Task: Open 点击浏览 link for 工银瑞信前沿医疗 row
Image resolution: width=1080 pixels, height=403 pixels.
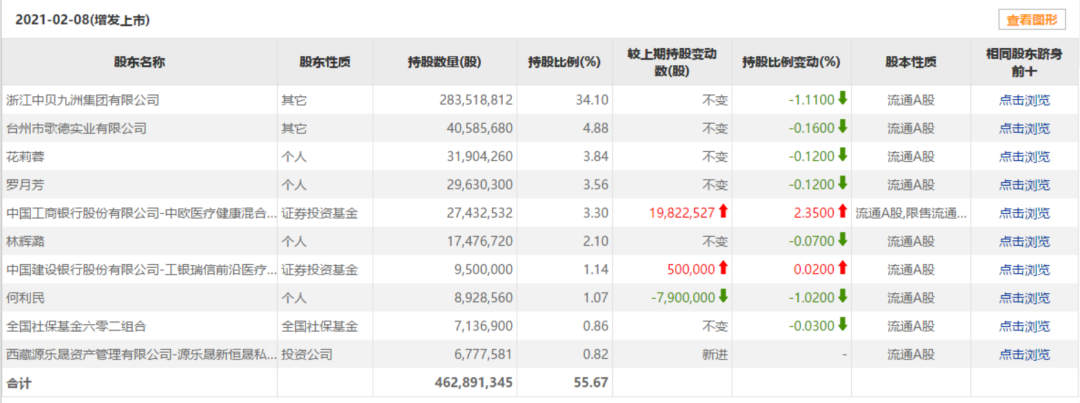Action: (x=1024, y=269)
